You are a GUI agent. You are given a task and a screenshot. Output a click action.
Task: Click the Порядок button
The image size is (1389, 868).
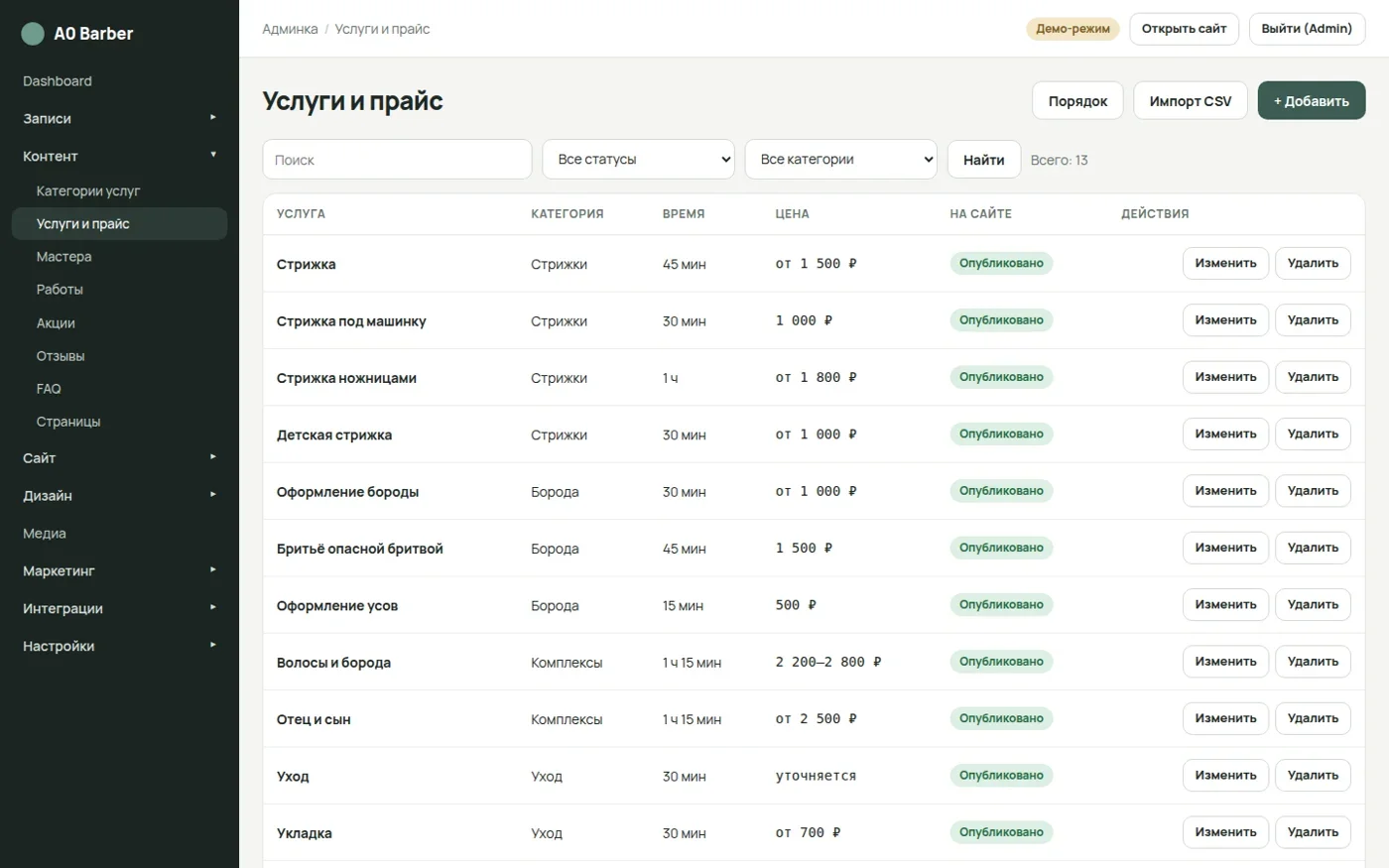[1077, 101]
